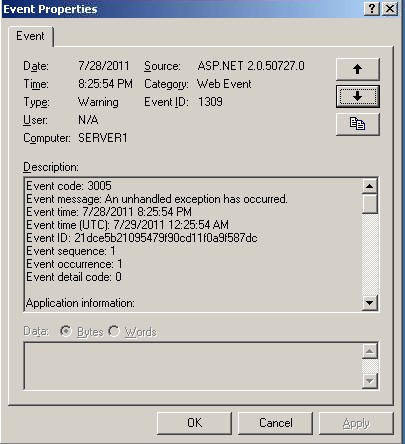Click the Event ID 21dce5b21095479f90cd11f0a9f587dc line
The width and height of the screenshot is (405, 444).
click(x=142, y=238)
